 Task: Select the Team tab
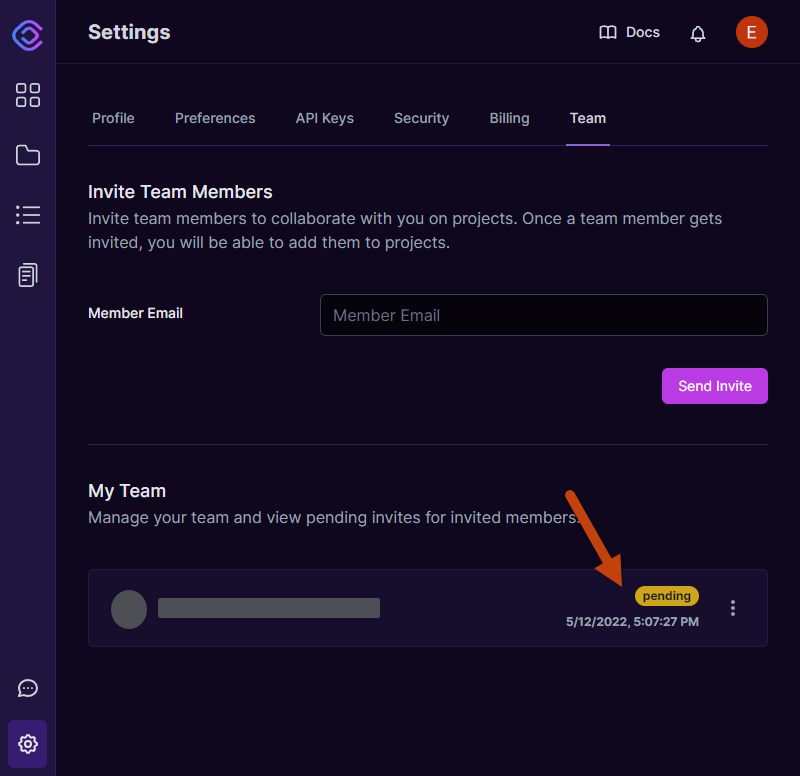coord(588,118)
